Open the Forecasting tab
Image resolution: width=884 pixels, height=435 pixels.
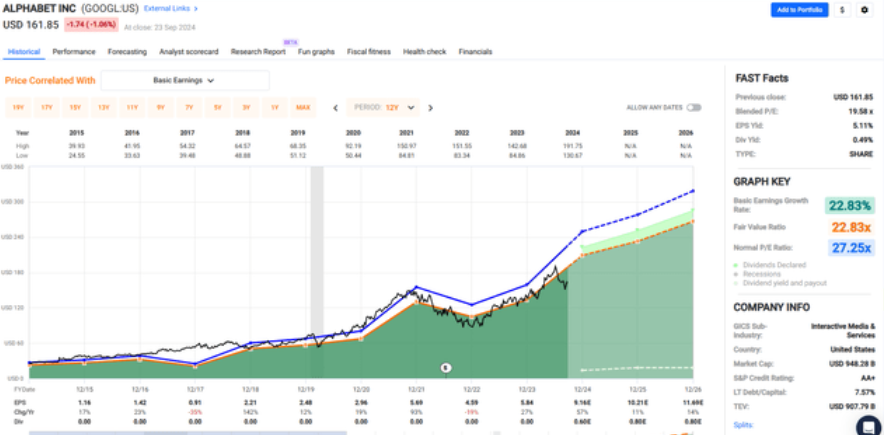pyautogui.click(x=127, y=52)
